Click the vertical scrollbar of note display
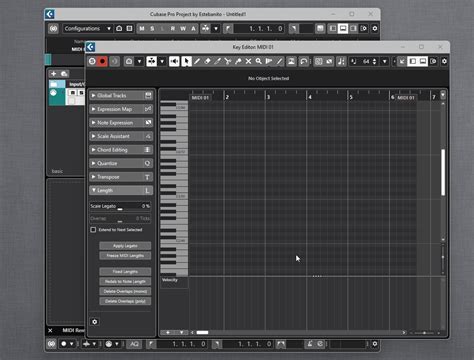 (443, 172)
